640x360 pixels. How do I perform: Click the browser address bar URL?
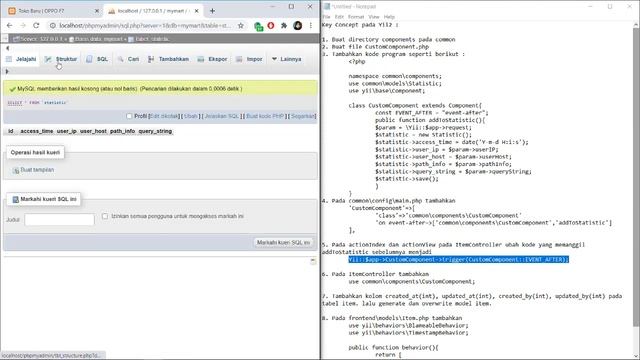click(144, 25)
